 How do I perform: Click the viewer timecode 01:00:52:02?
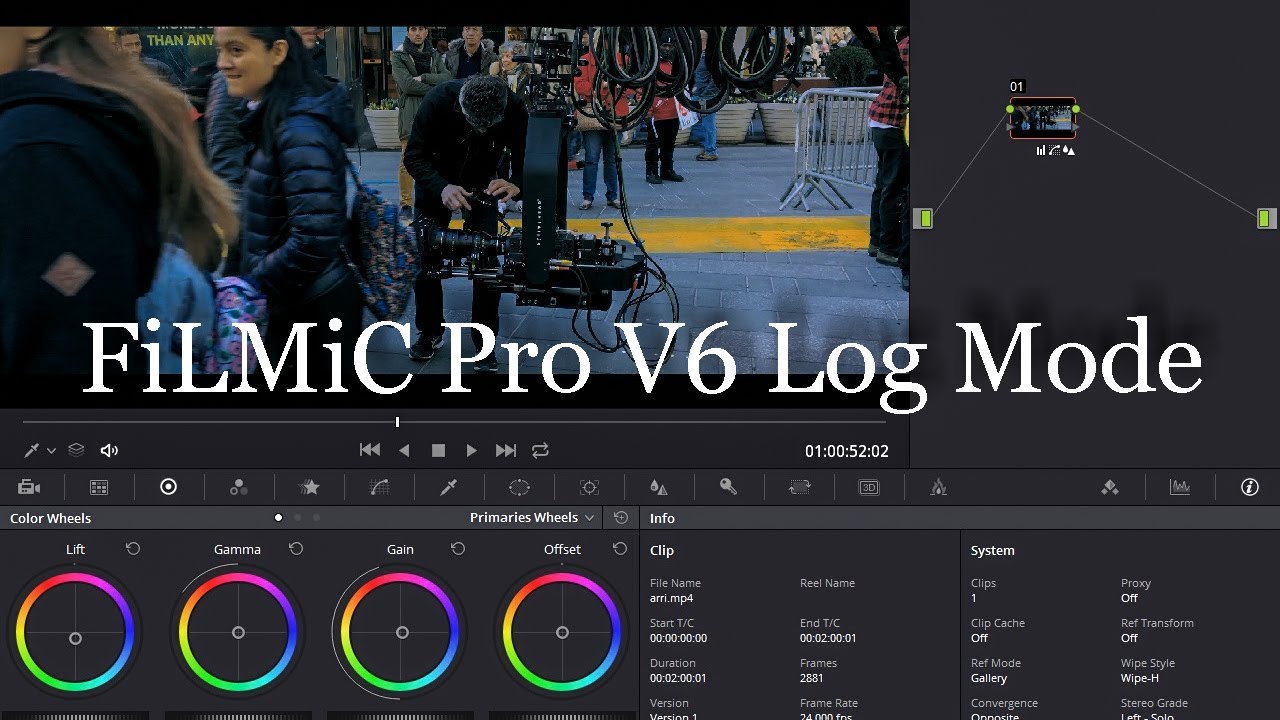pyautogui.click(x=847, y=452)
